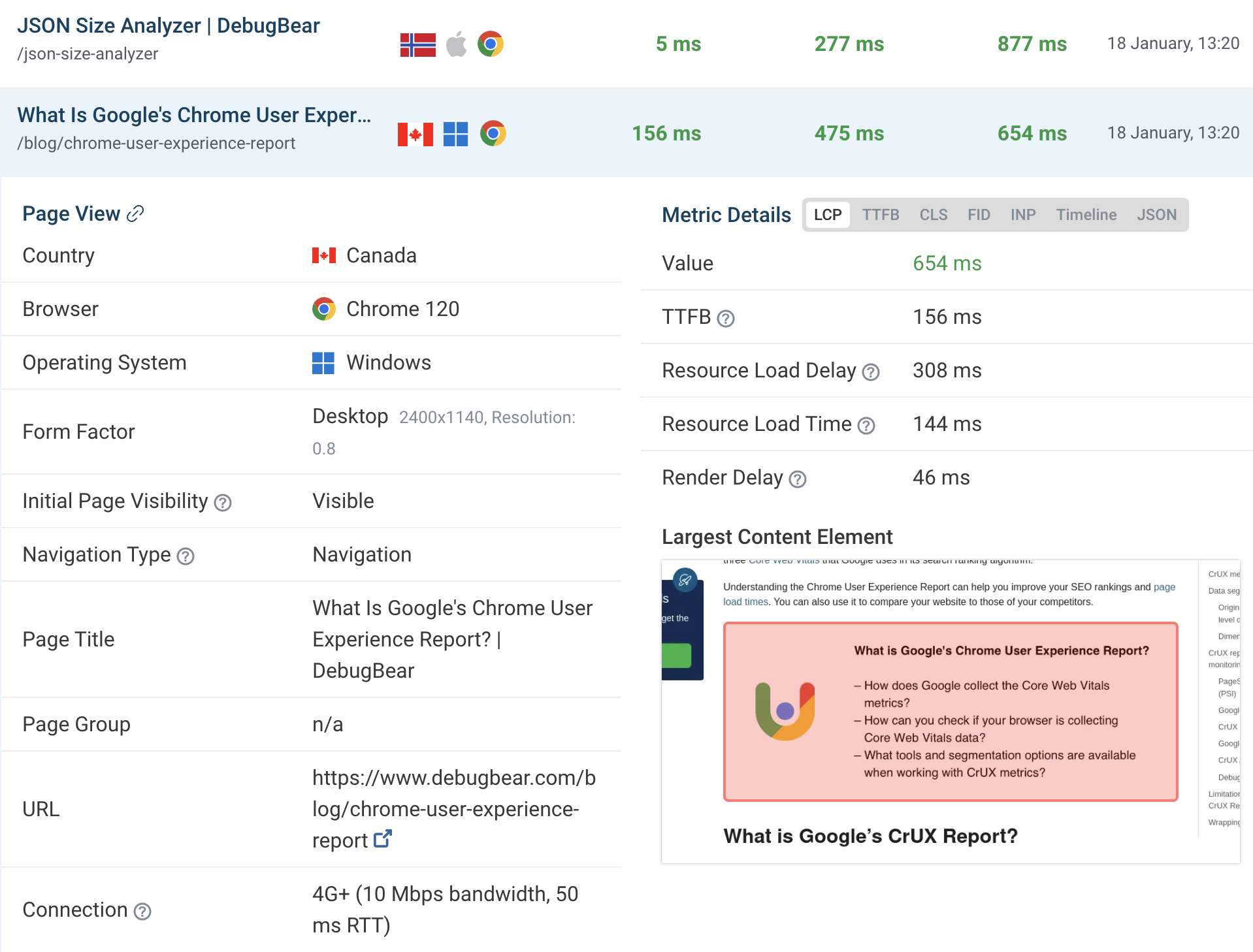1253x952 pixels.
Task: Click the green 654 ms Value in Metric Details
Action: click(x=947, y=263)
